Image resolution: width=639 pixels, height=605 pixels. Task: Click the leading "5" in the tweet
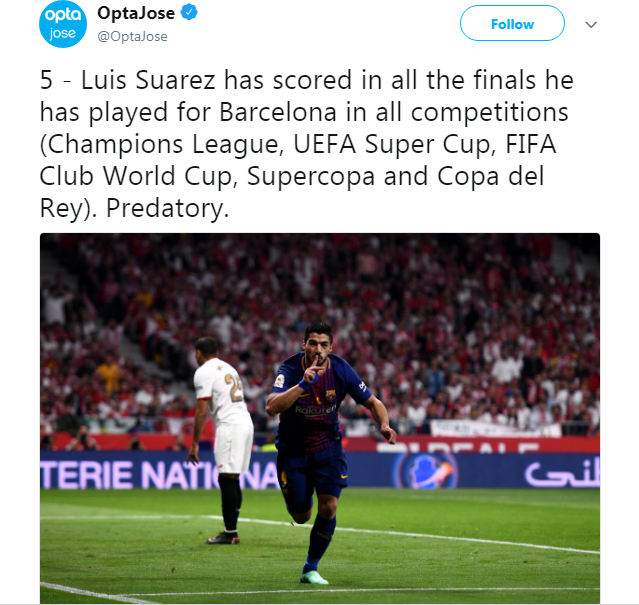[47, 80]
